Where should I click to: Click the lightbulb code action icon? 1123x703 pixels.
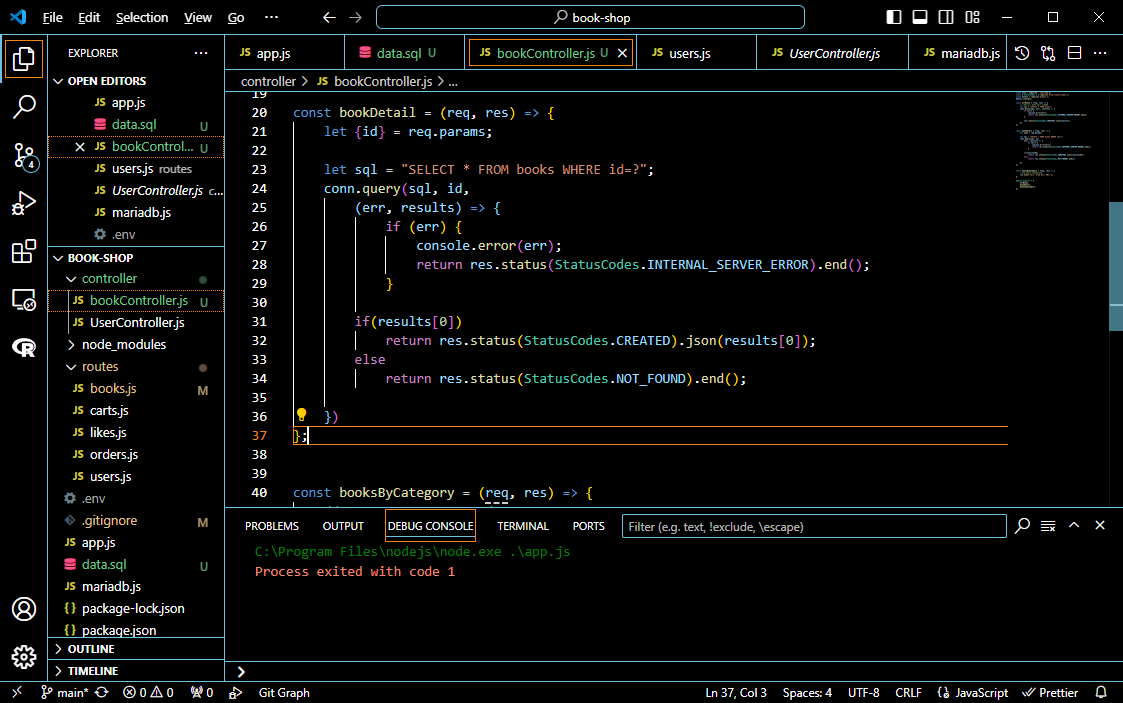[x=302, y=414]
